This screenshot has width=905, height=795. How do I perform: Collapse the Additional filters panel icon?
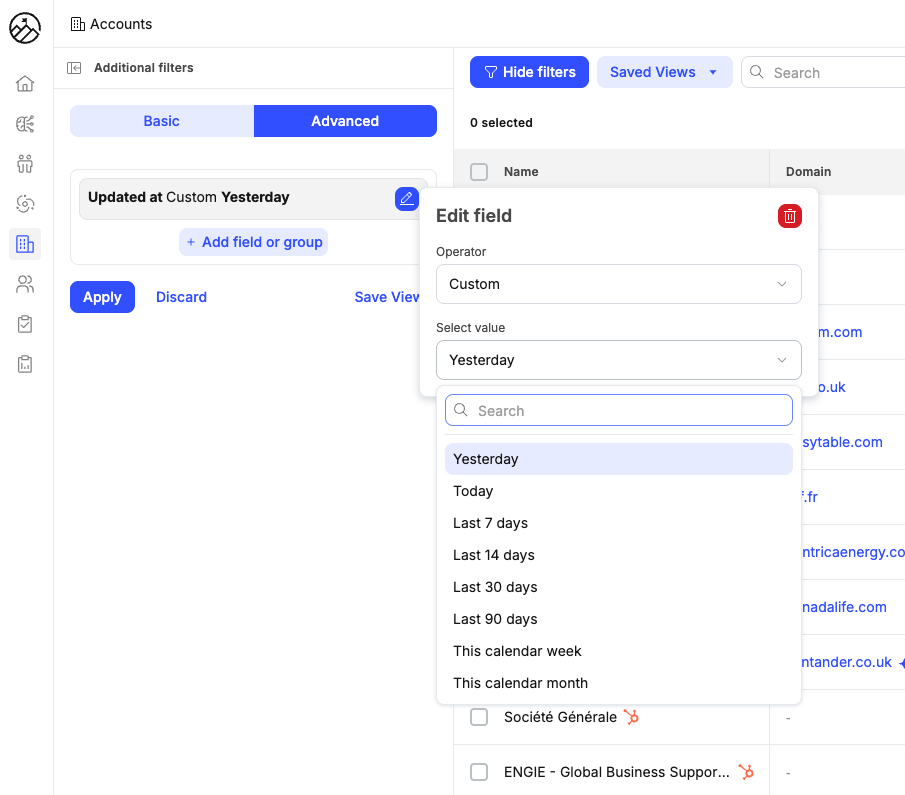(x=74, y=68)
